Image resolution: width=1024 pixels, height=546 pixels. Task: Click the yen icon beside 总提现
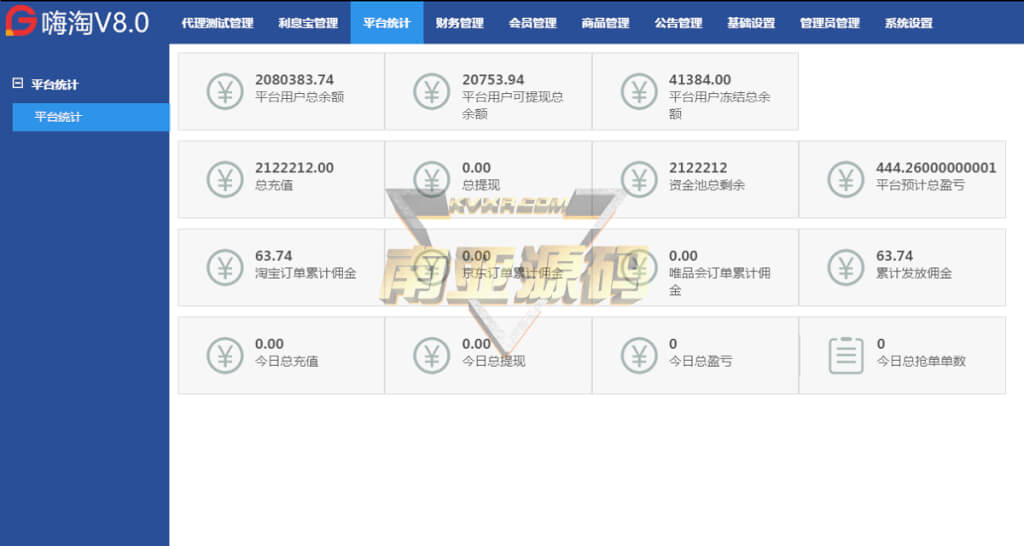pos(432,180)
